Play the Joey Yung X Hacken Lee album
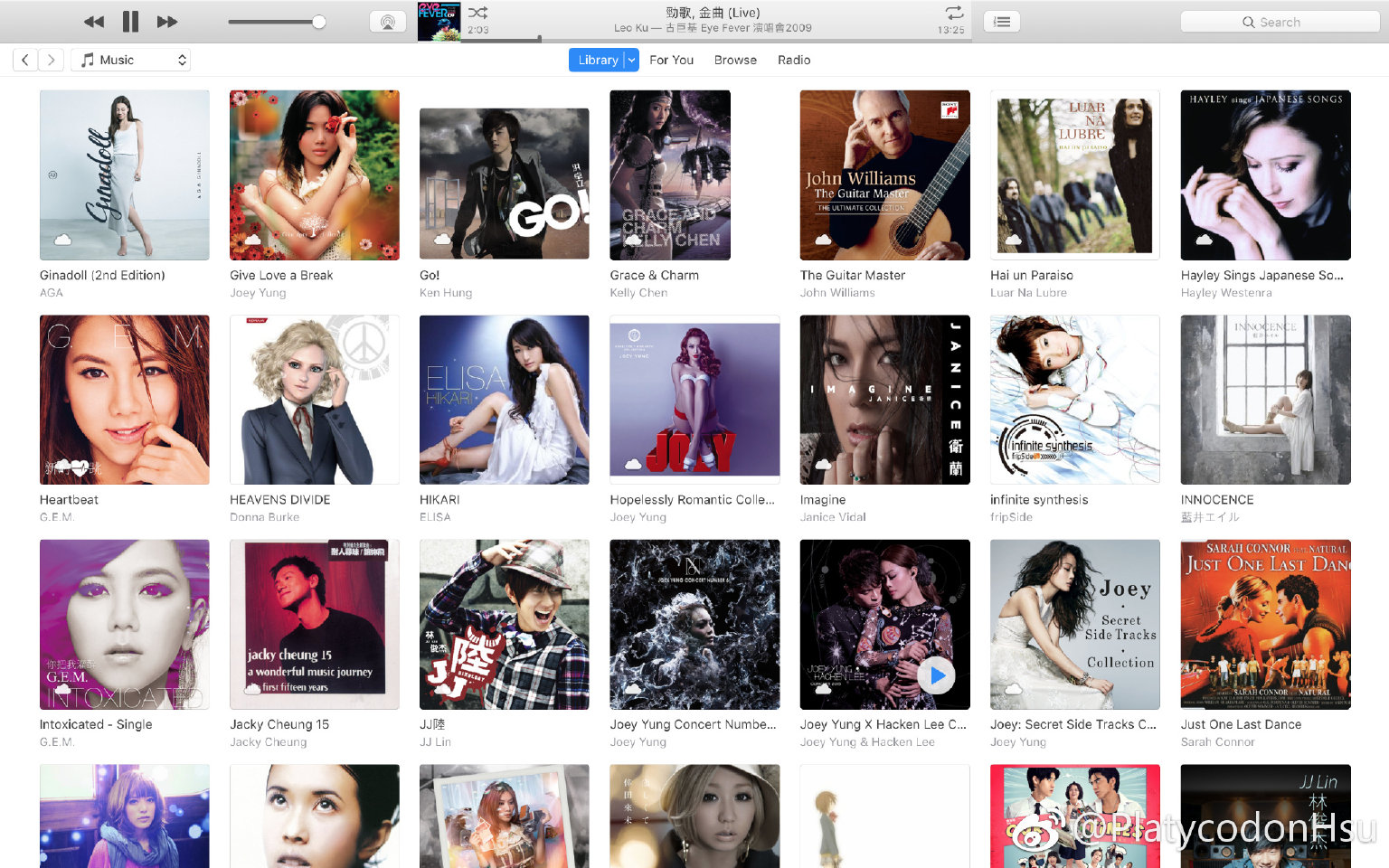Viewport: 1389px width, 868px height. pos(936,675)
